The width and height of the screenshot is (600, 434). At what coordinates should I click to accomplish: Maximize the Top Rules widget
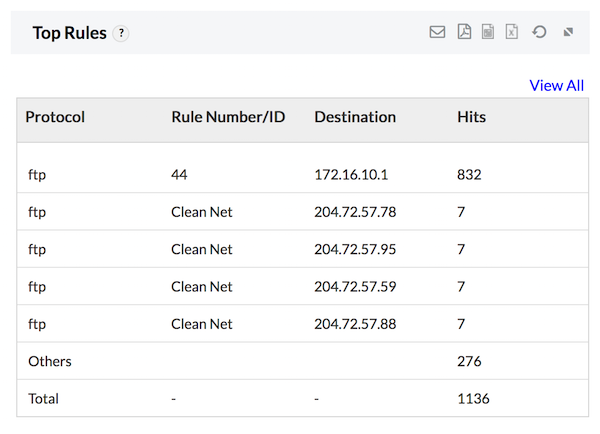(568, 32)
